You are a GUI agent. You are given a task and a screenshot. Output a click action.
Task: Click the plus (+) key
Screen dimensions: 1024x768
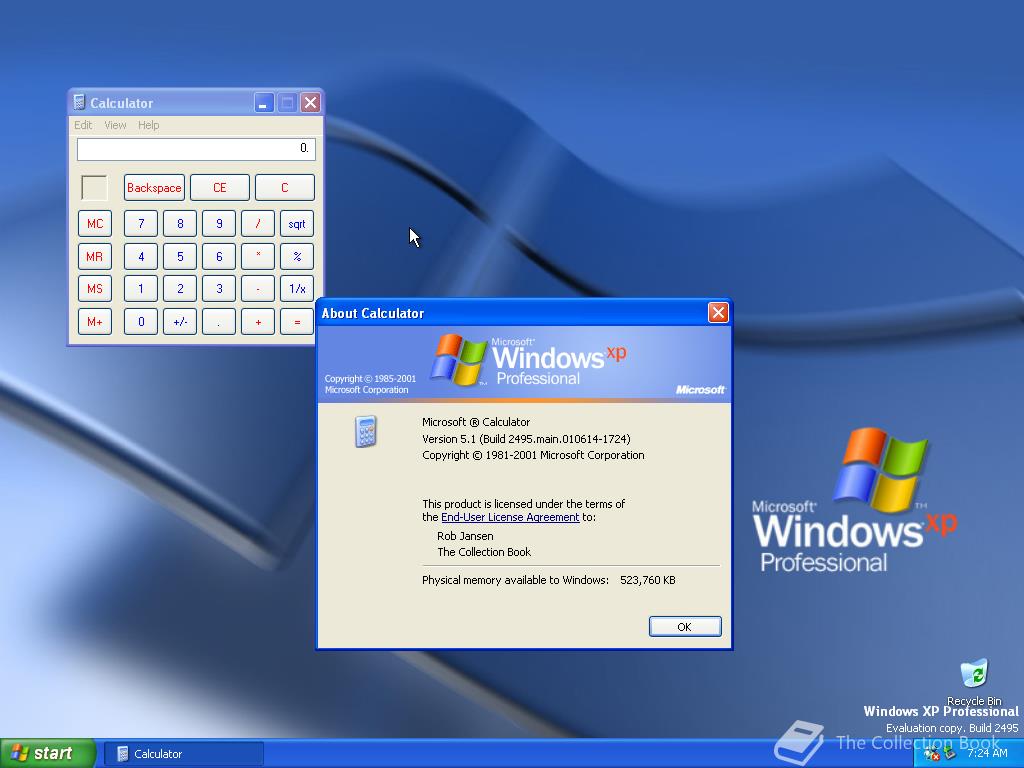point(258,321)
